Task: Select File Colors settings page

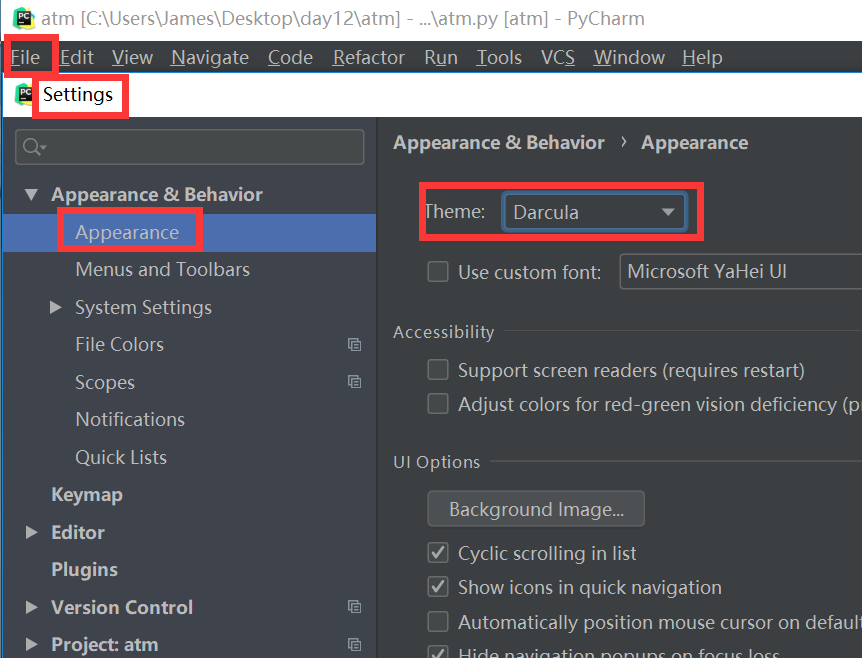Action: point(119,345)
